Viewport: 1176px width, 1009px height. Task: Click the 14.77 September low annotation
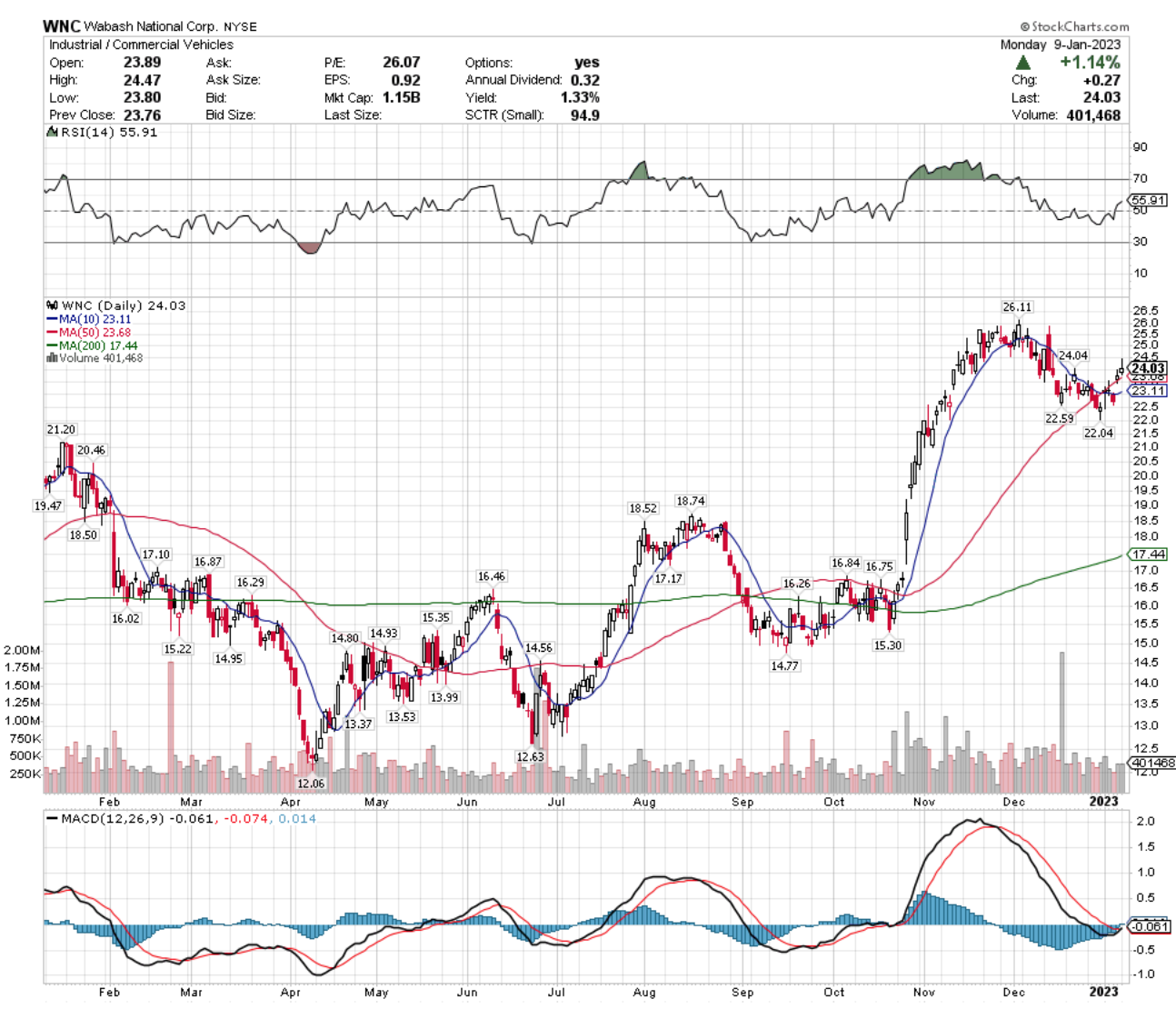(784, 666)
